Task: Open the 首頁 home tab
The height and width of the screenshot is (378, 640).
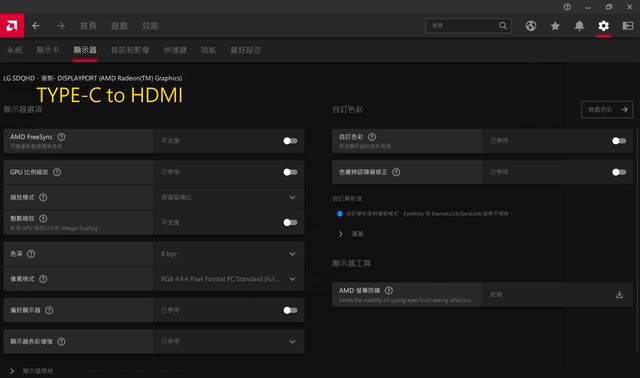Action: tap(88, 26)
